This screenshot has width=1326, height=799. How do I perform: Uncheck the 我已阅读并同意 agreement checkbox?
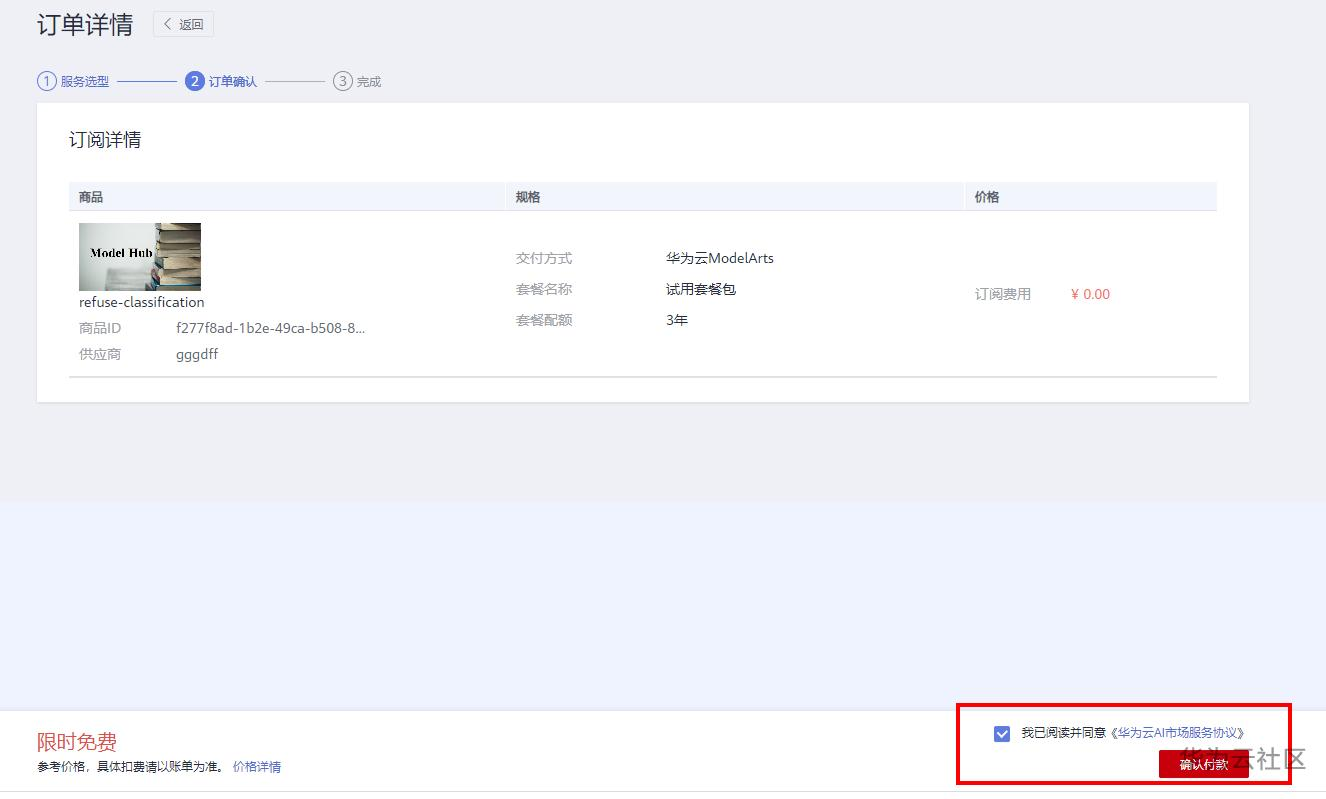[x=1002, y=734]
